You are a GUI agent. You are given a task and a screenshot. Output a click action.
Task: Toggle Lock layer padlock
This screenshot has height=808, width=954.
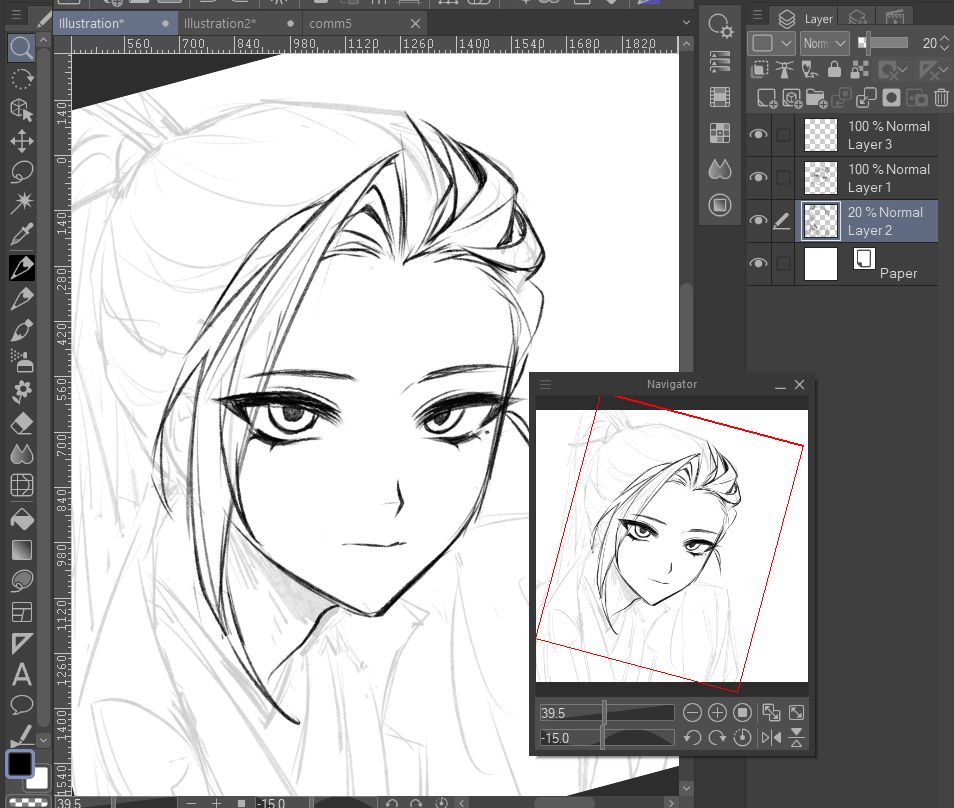point(834,70)
